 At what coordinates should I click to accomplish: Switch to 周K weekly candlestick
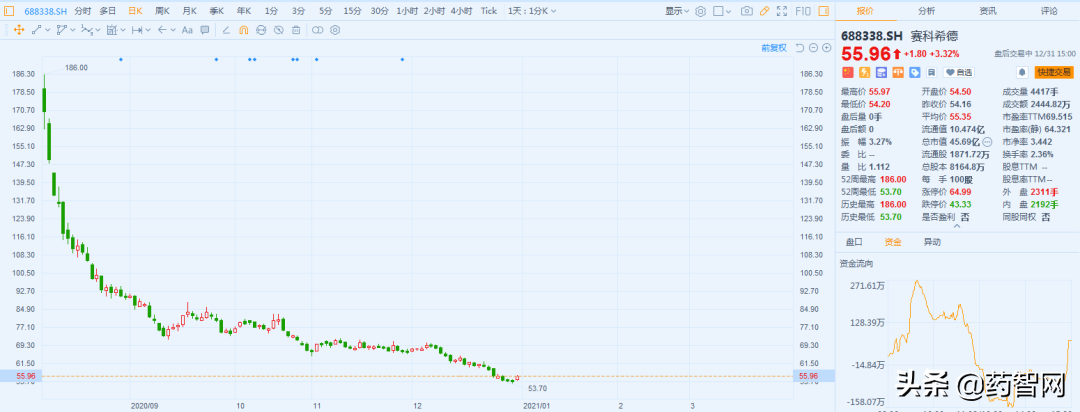point(162,11)
